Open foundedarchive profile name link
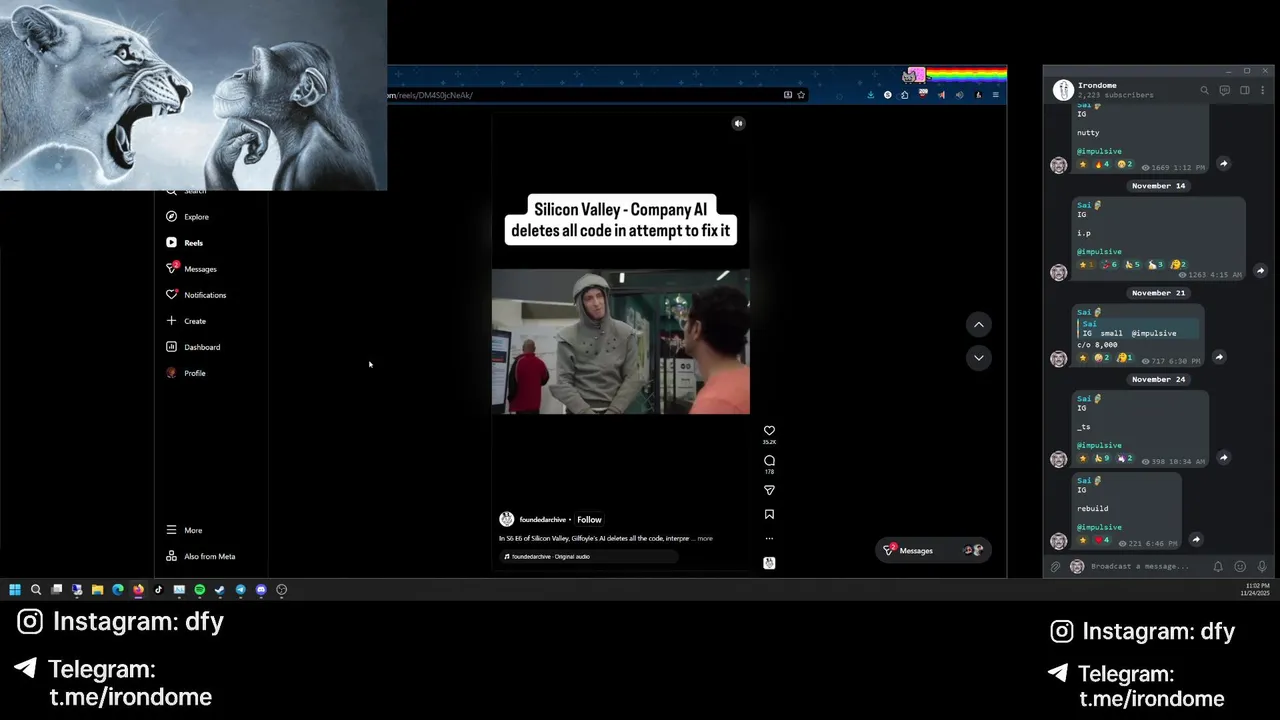1280x720 pixels. coord(543,520)
